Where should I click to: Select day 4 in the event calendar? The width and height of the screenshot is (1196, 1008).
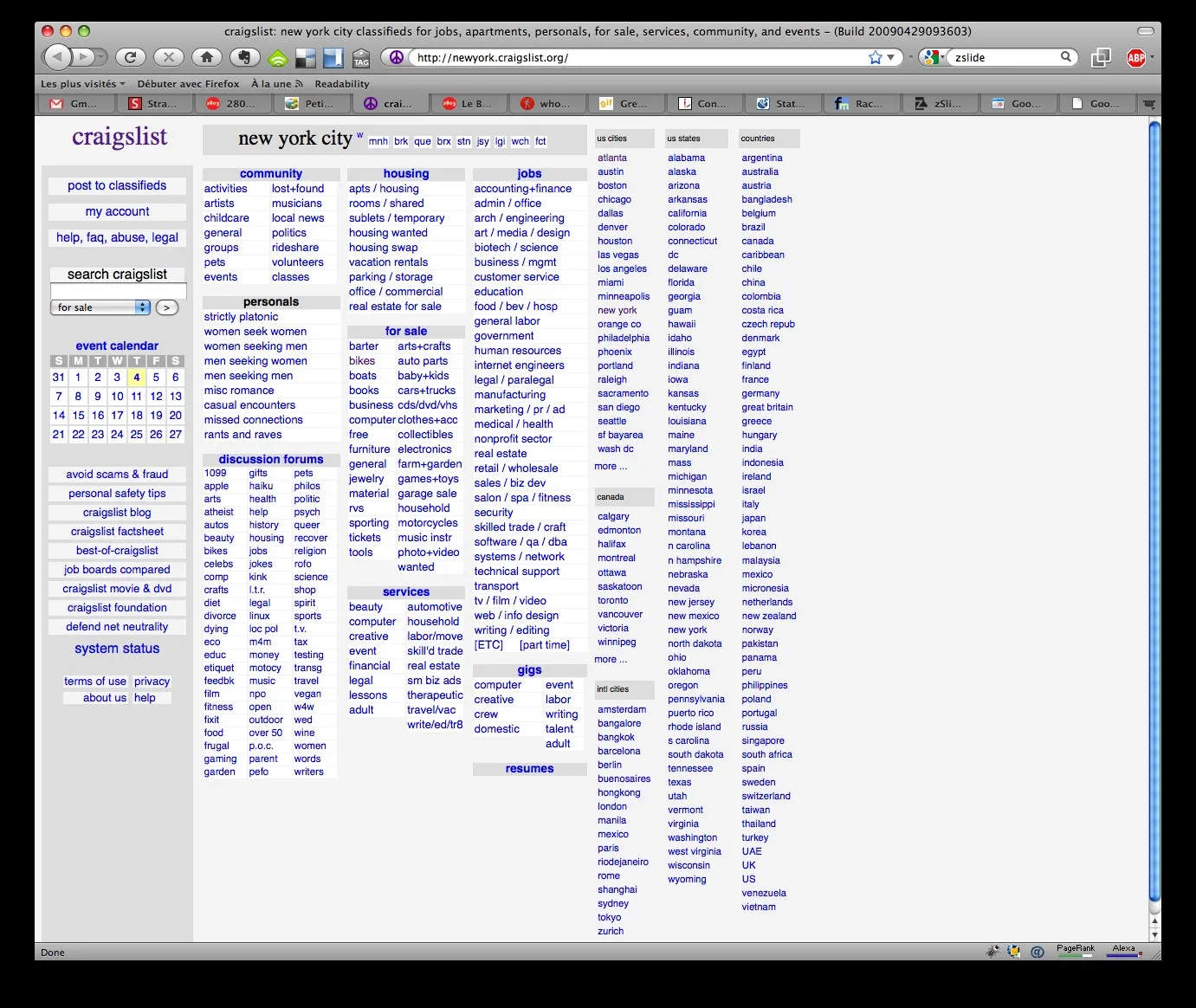click(137, 378)
